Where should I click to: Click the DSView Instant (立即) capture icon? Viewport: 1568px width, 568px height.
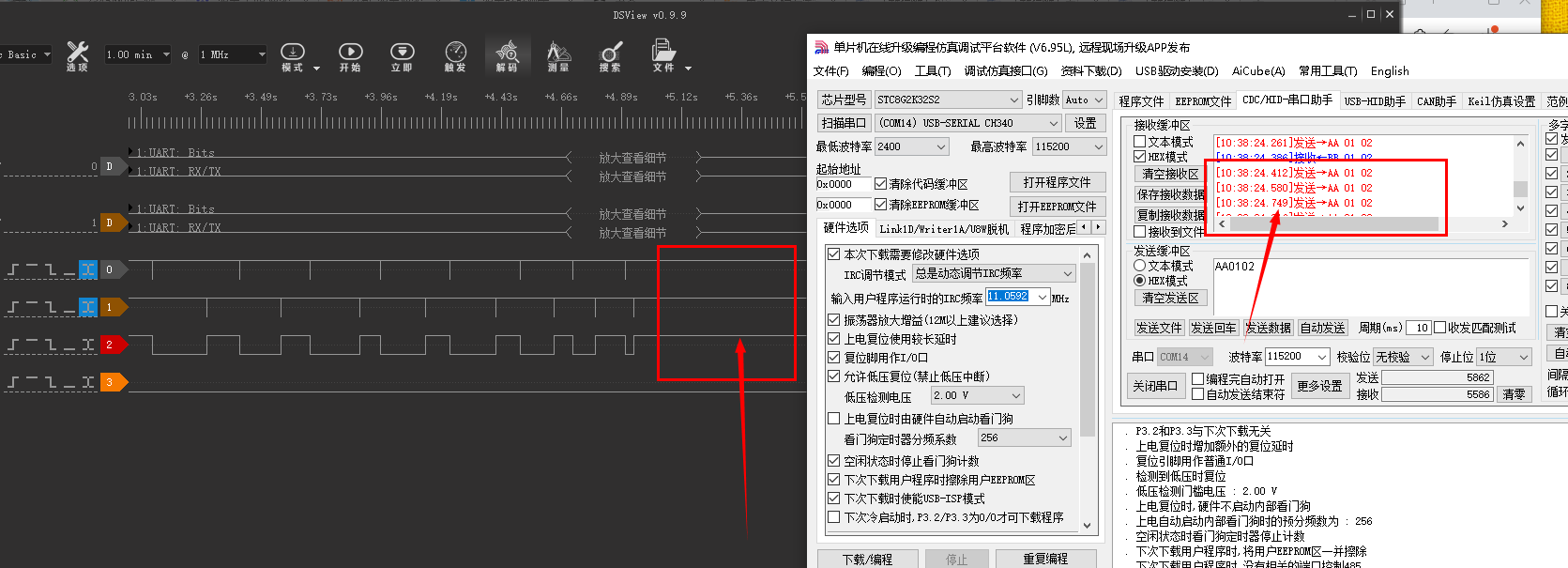pos(402,56)
